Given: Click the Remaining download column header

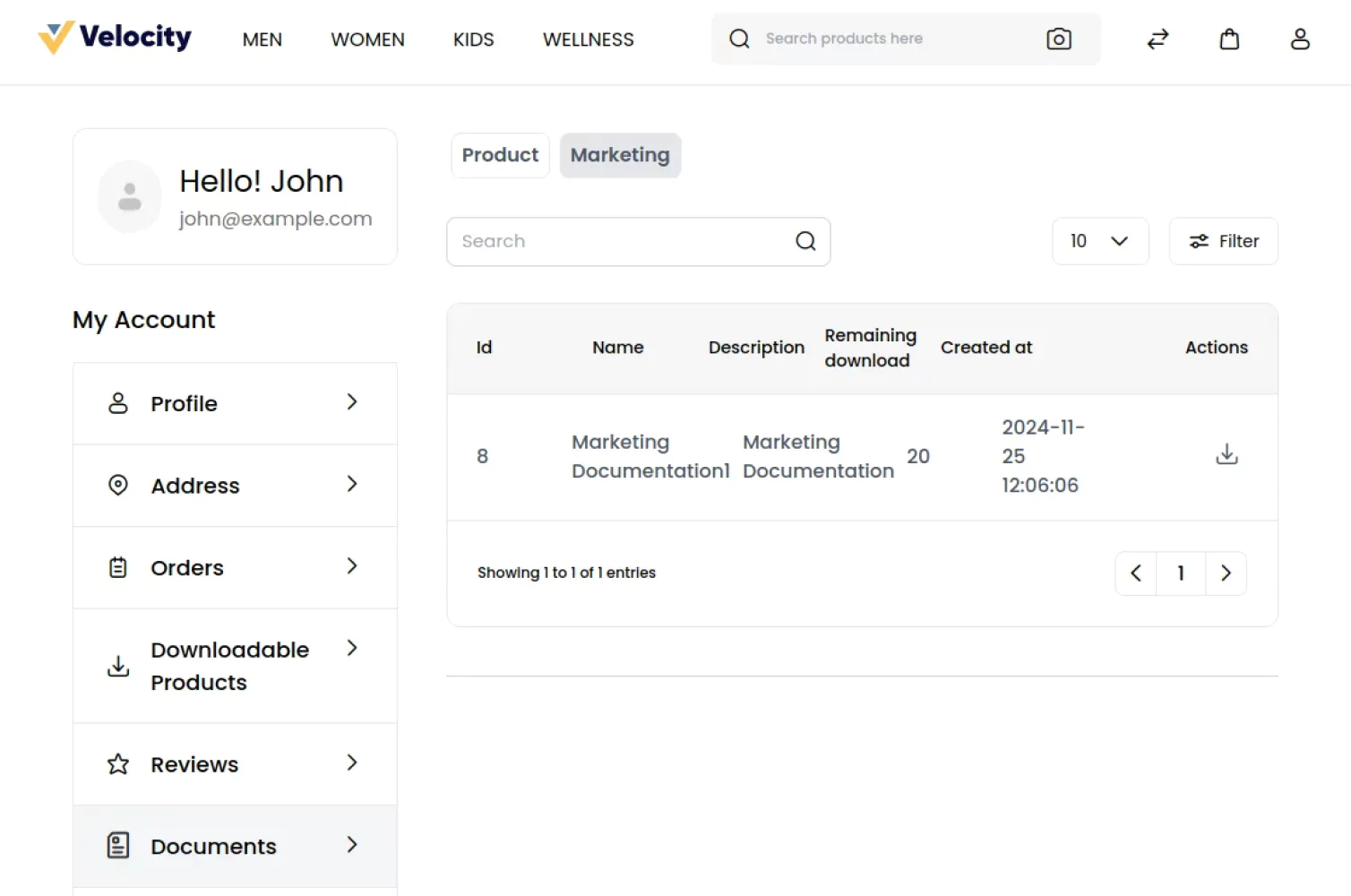Looking at the screenshot, I should tap(870, 348).
